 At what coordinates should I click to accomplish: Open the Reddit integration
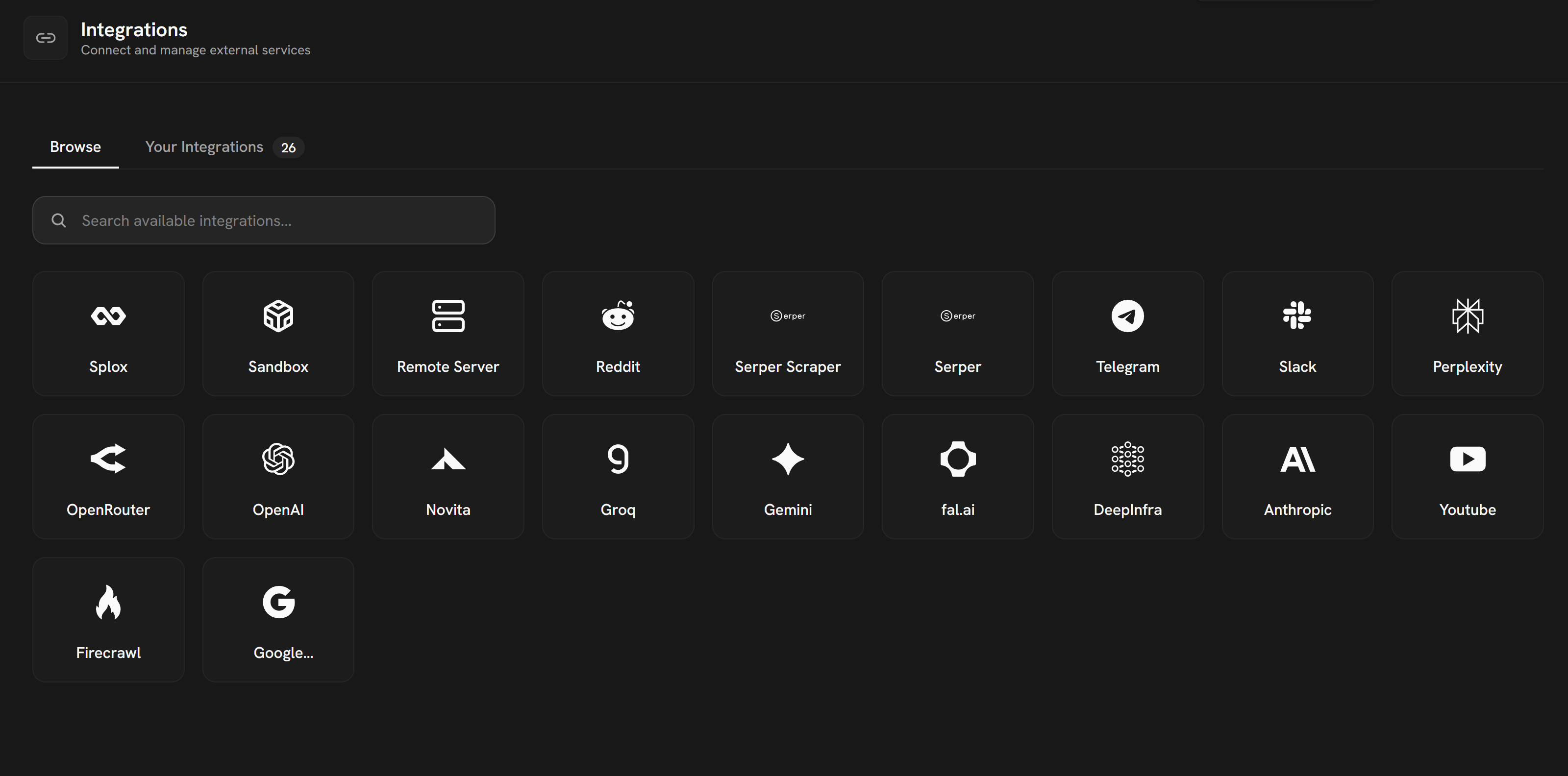618,333
